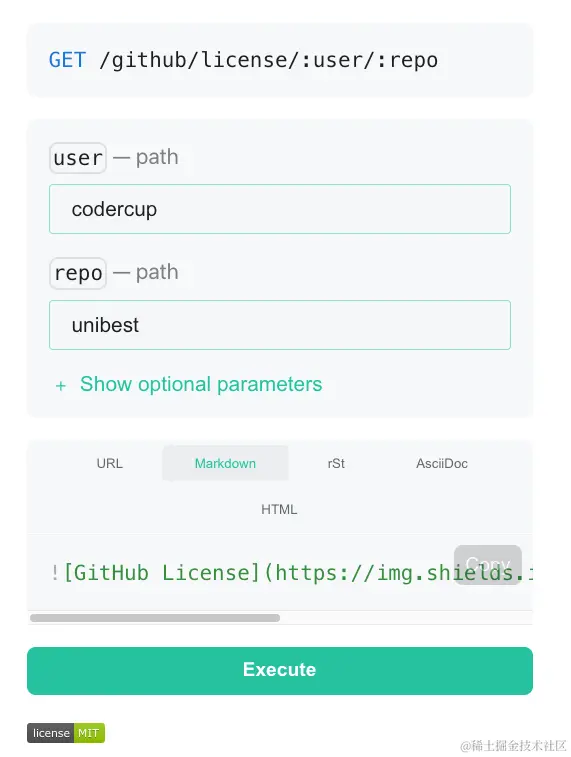The height and width of the screenshot is (757, 571).
Task: Open the rSt format tab
Action: [x=336, y=463]
